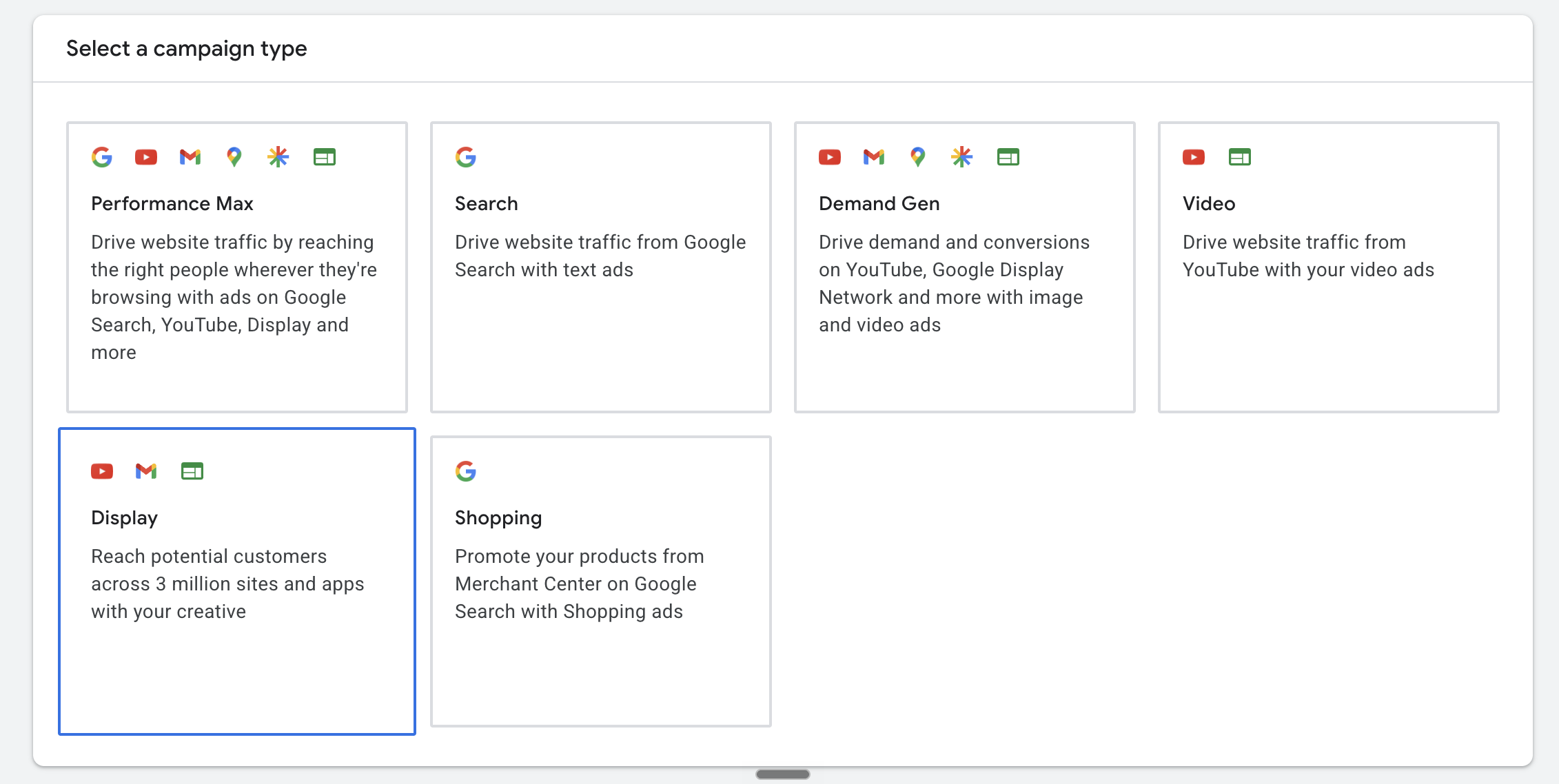Click the Google icon in Performance Max card

(x=102, y=157)
